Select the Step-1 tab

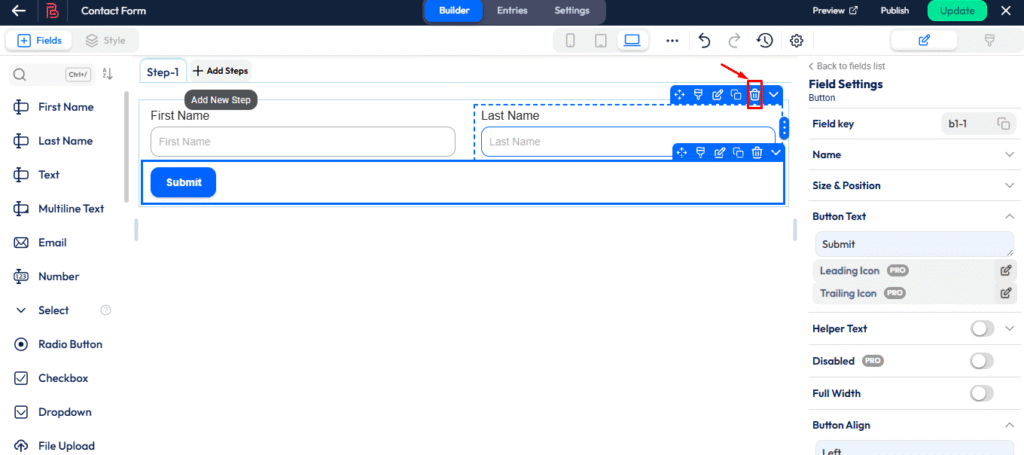[163, 72]
